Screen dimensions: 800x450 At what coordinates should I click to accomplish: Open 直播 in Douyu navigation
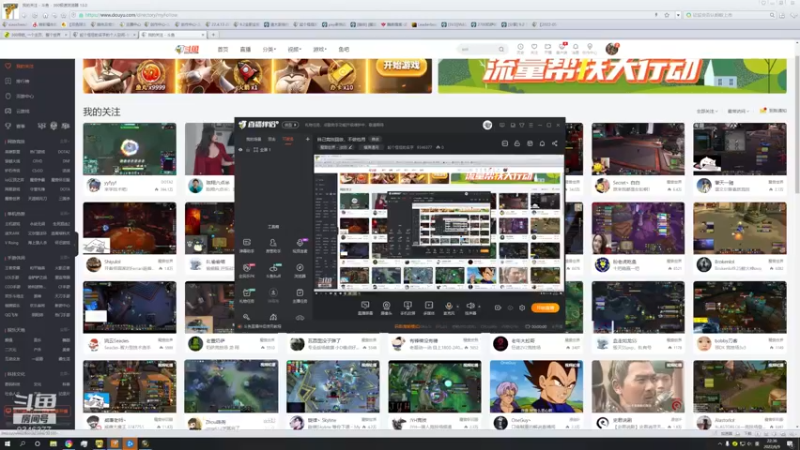pyautogui.click(x=245, y=49)
